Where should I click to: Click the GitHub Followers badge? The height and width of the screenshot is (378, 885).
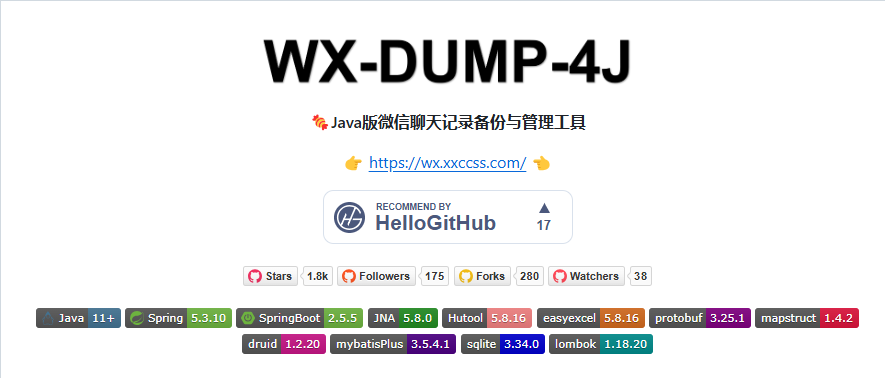pos(376,276)
